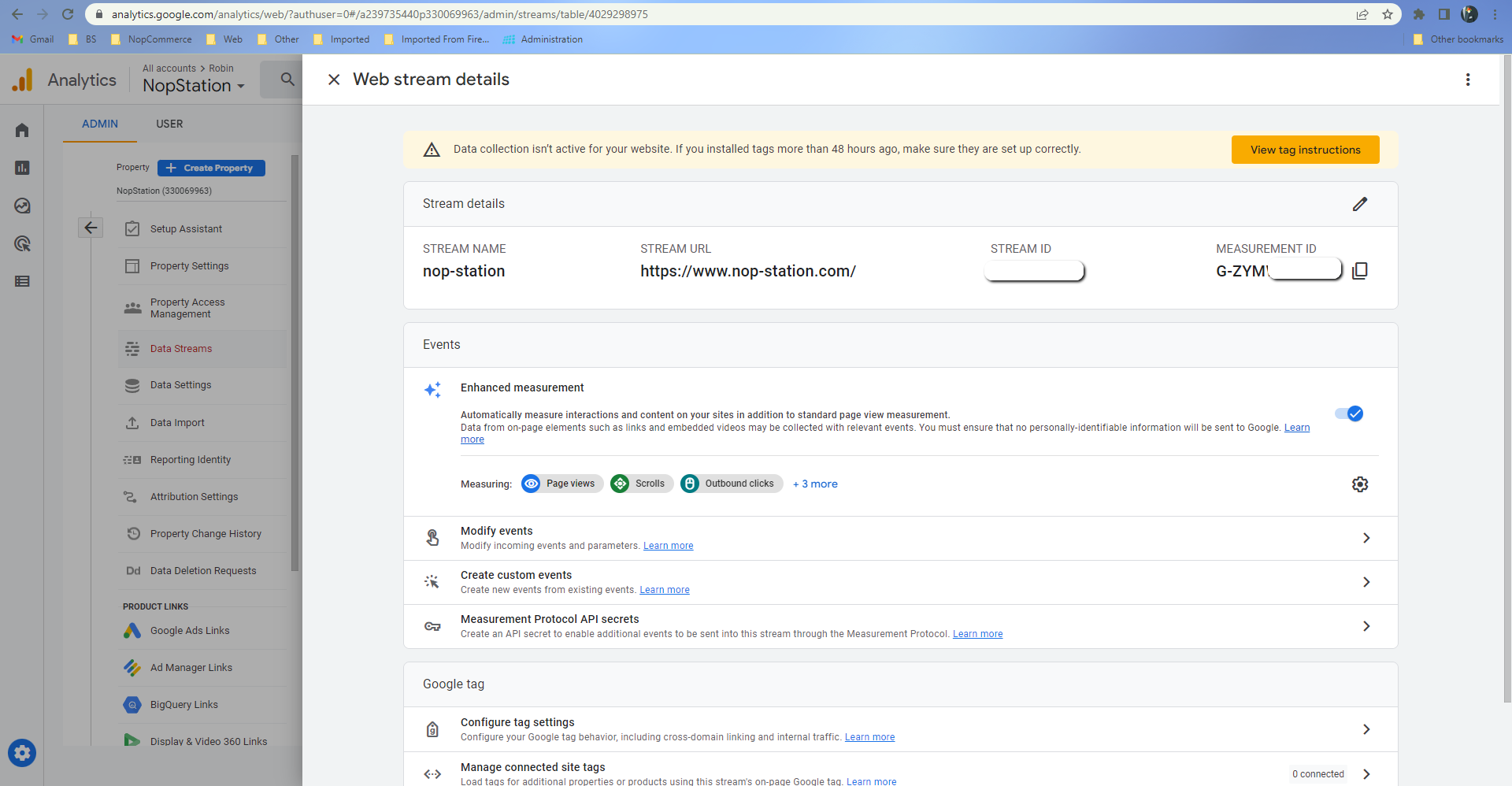The image size is (1512, 786).
Task: Open Reports icon in left nav
Action: point(22,168)
